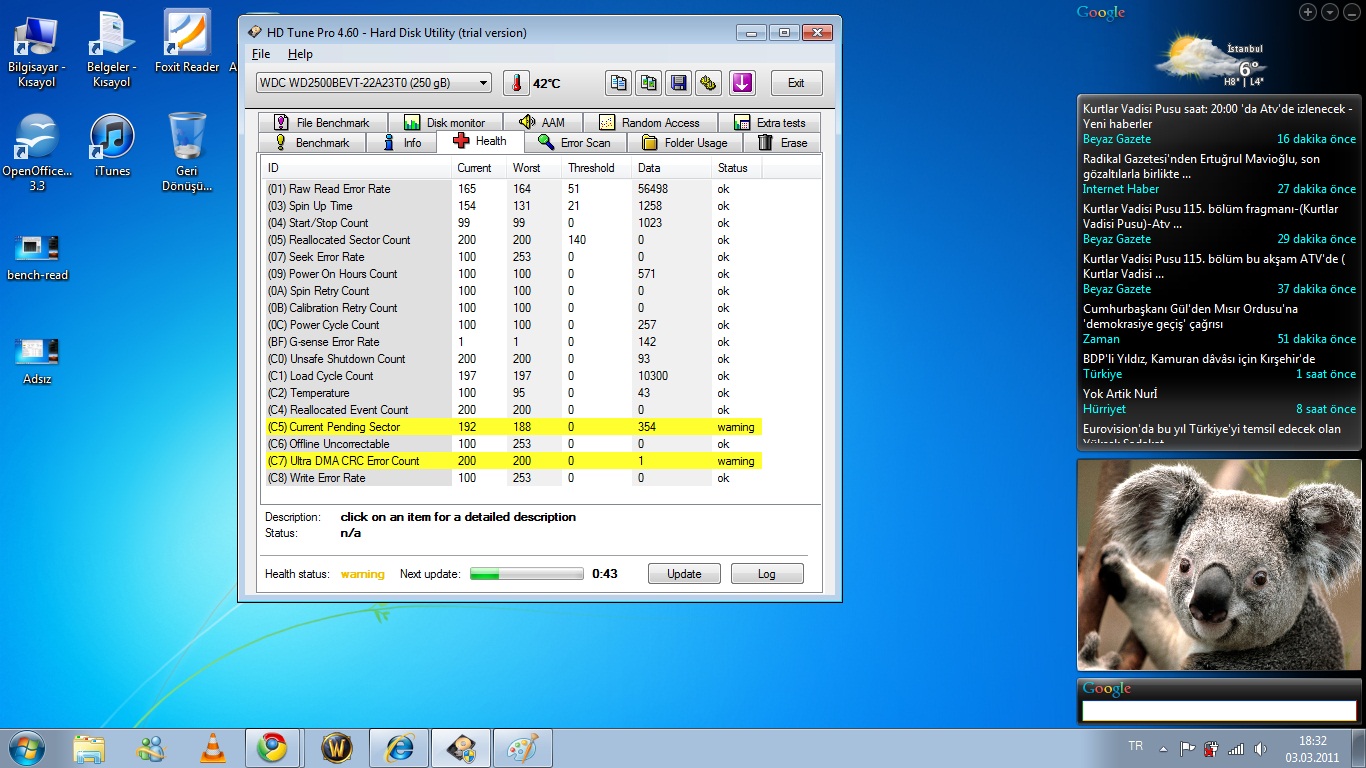Click the Worst column header
This screenshot has width=1366, height=768.
coord(534,168)
